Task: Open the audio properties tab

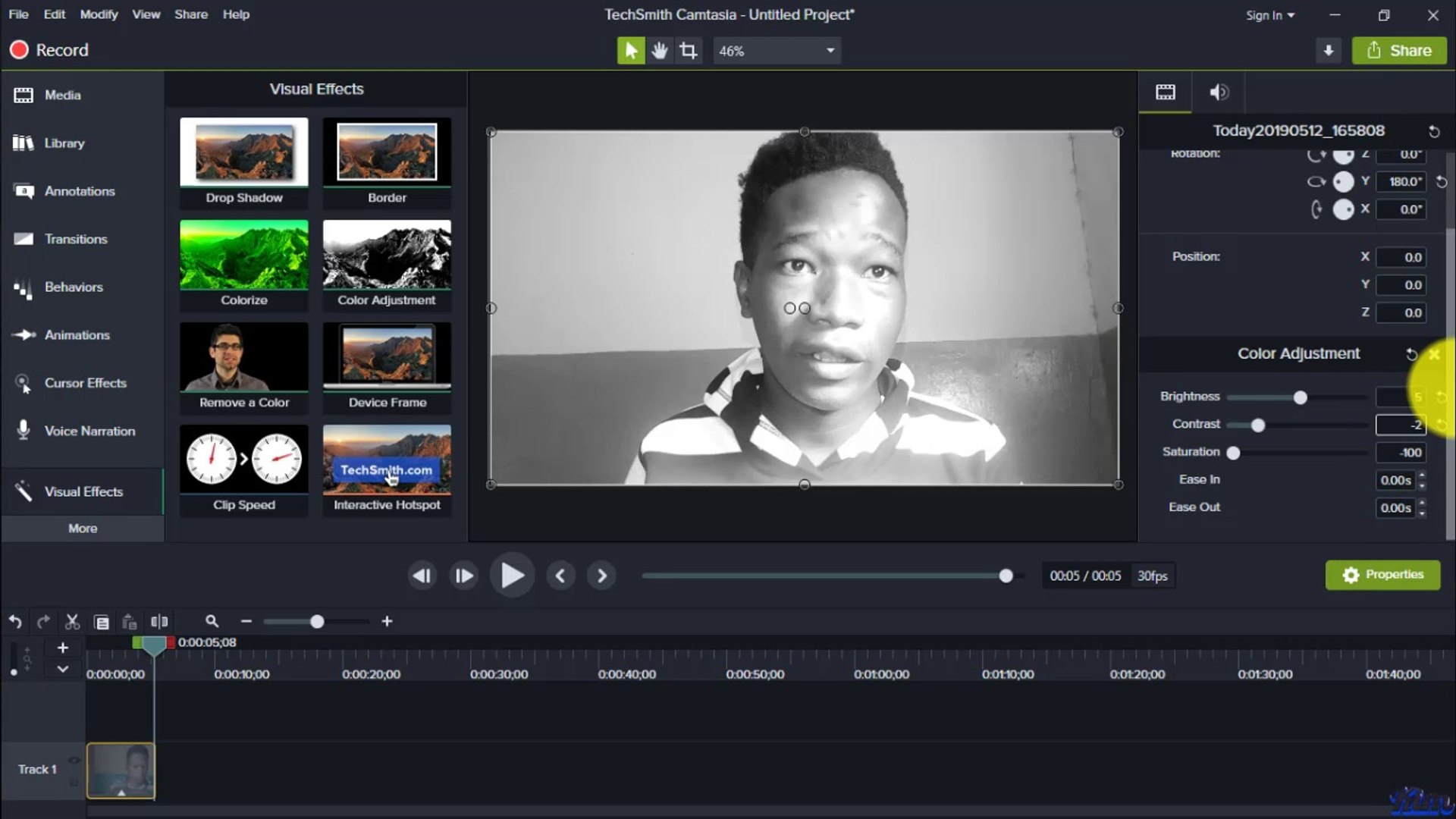Action: (1219, 93)
